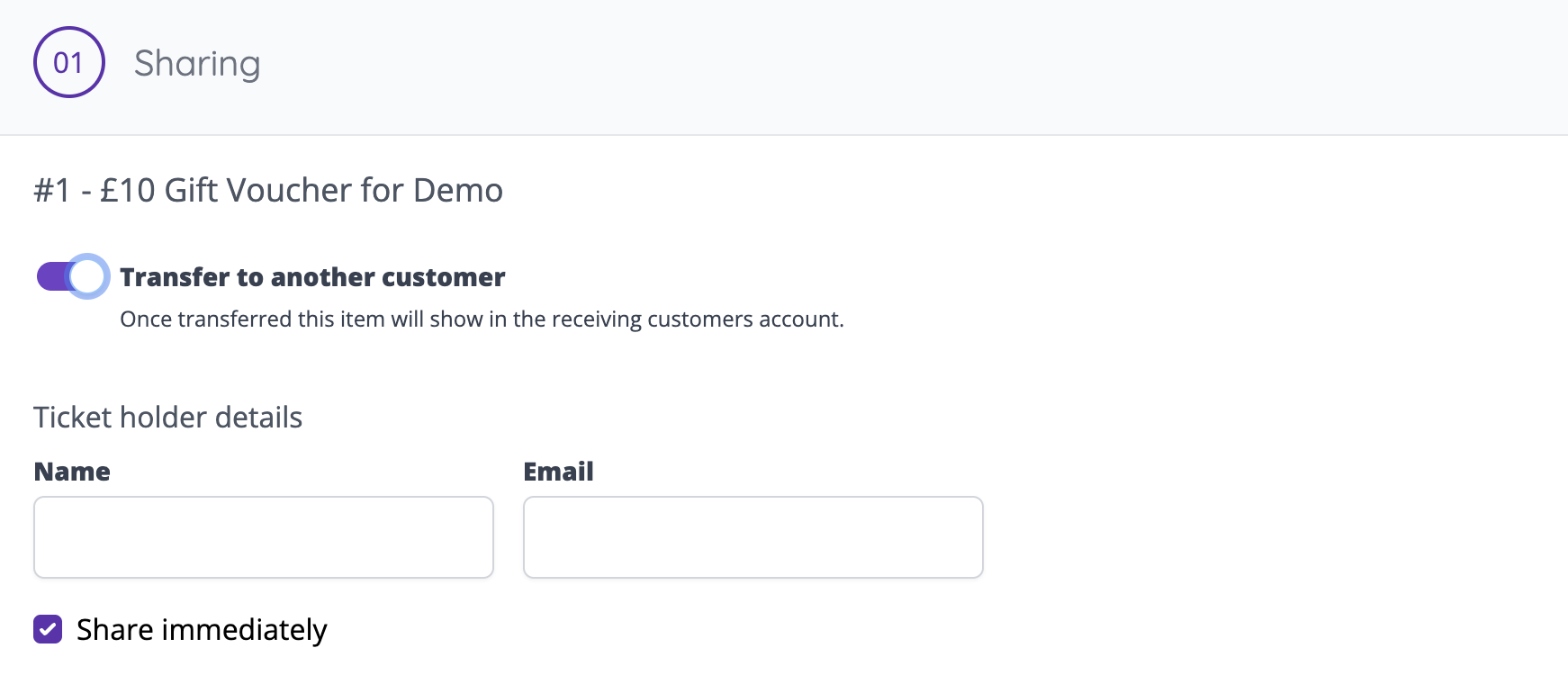Screen dimensions: 1568x684
Task: Click the 'Share immediately' label text
Action: pyautogui.click(x=202, y=630)
